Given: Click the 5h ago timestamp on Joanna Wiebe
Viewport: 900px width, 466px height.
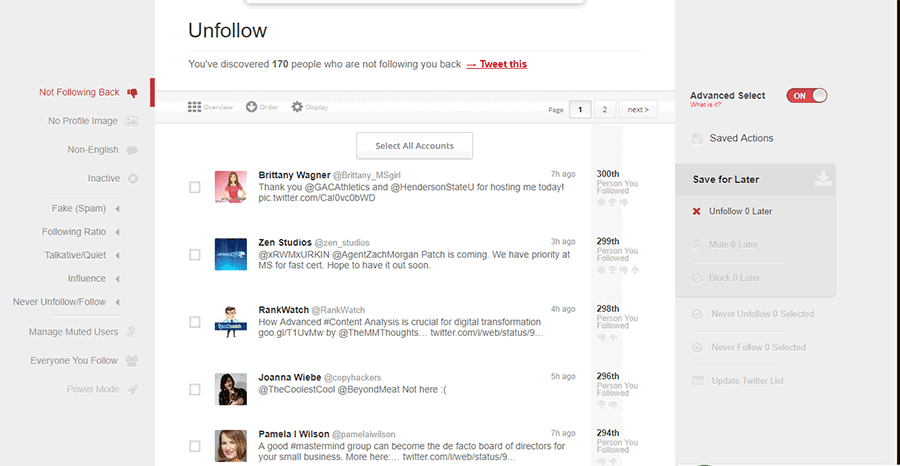Looking at the screenshot, I should tap(562, 376).
